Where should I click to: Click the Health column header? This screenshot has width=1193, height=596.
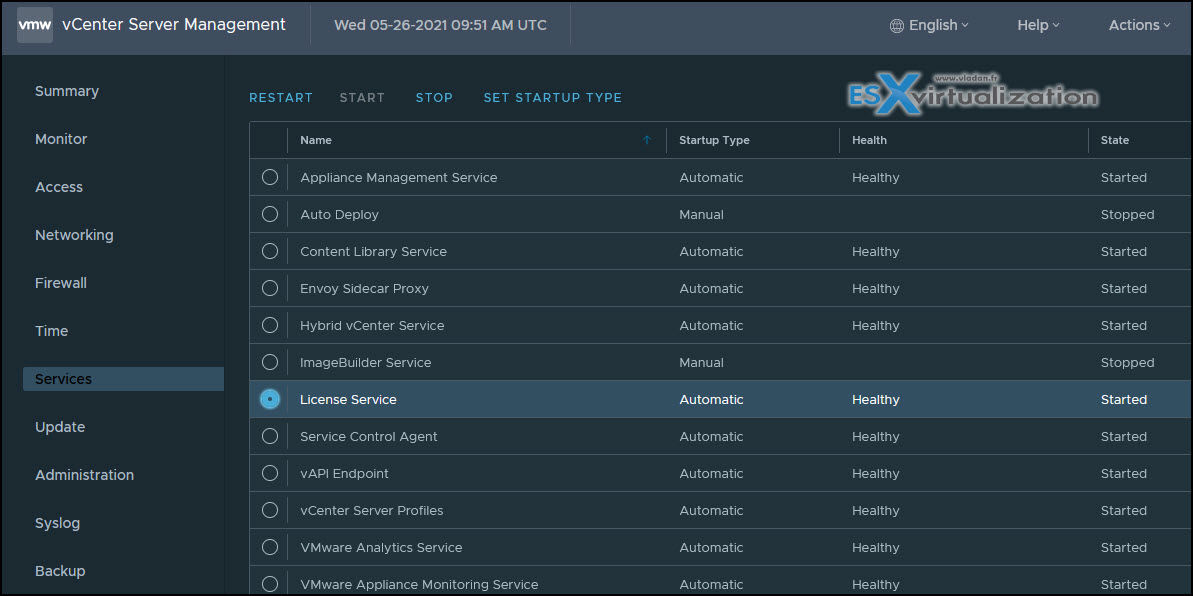tap(869, 140)
